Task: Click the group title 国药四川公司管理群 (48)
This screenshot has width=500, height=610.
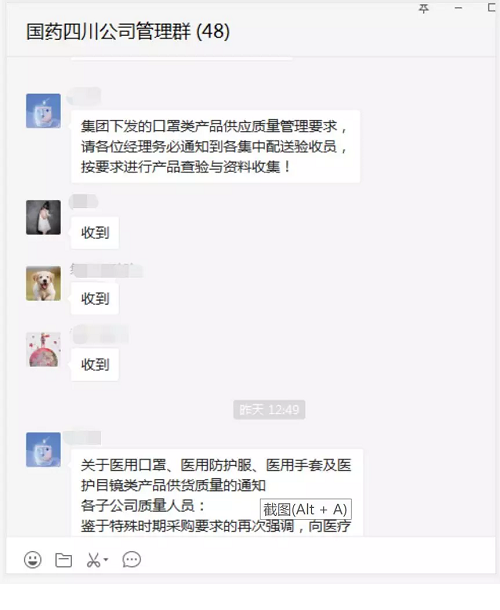Action: (x=128, y=32)
